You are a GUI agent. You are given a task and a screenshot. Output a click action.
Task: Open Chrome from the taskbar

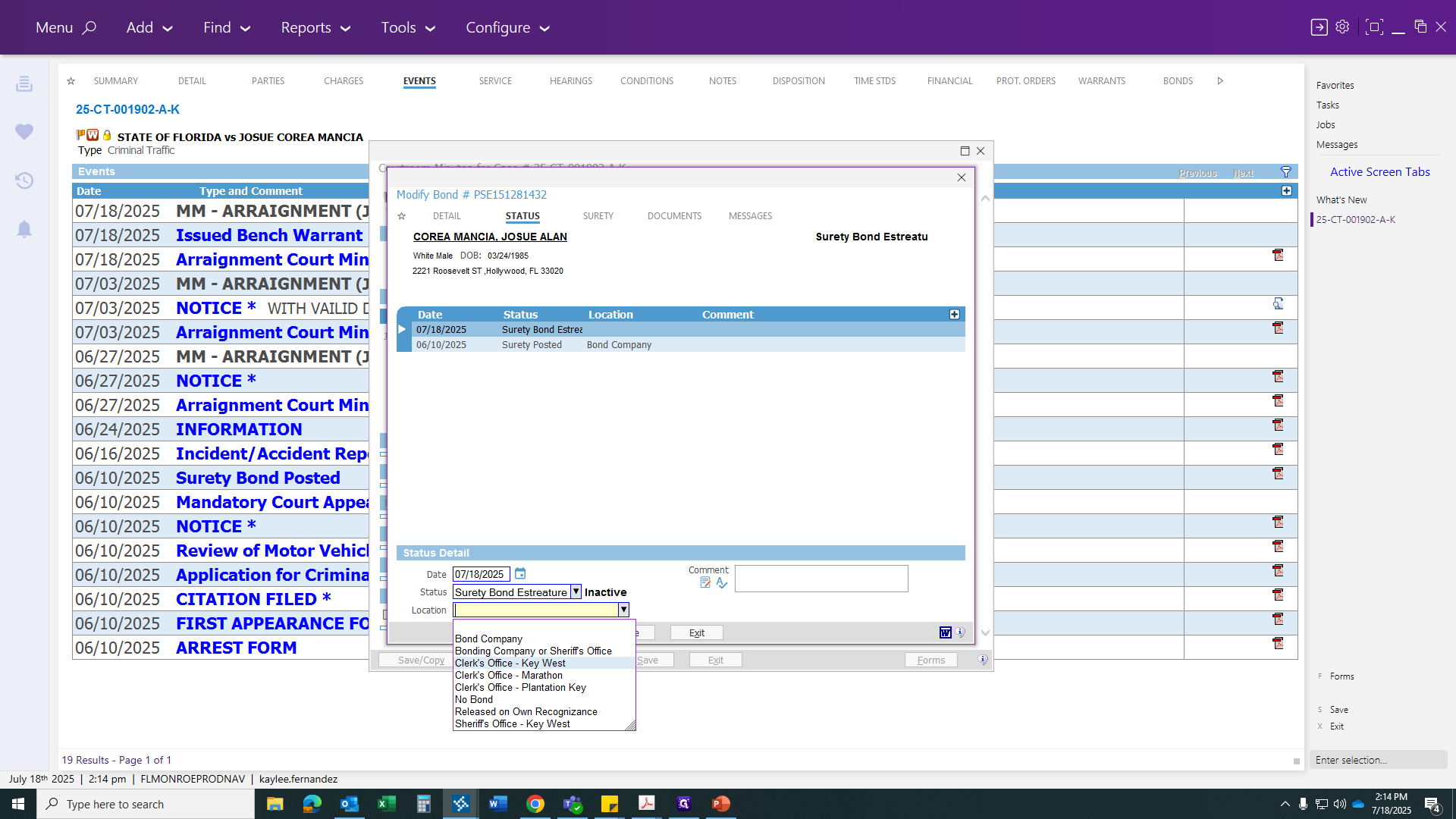(535, 804)
